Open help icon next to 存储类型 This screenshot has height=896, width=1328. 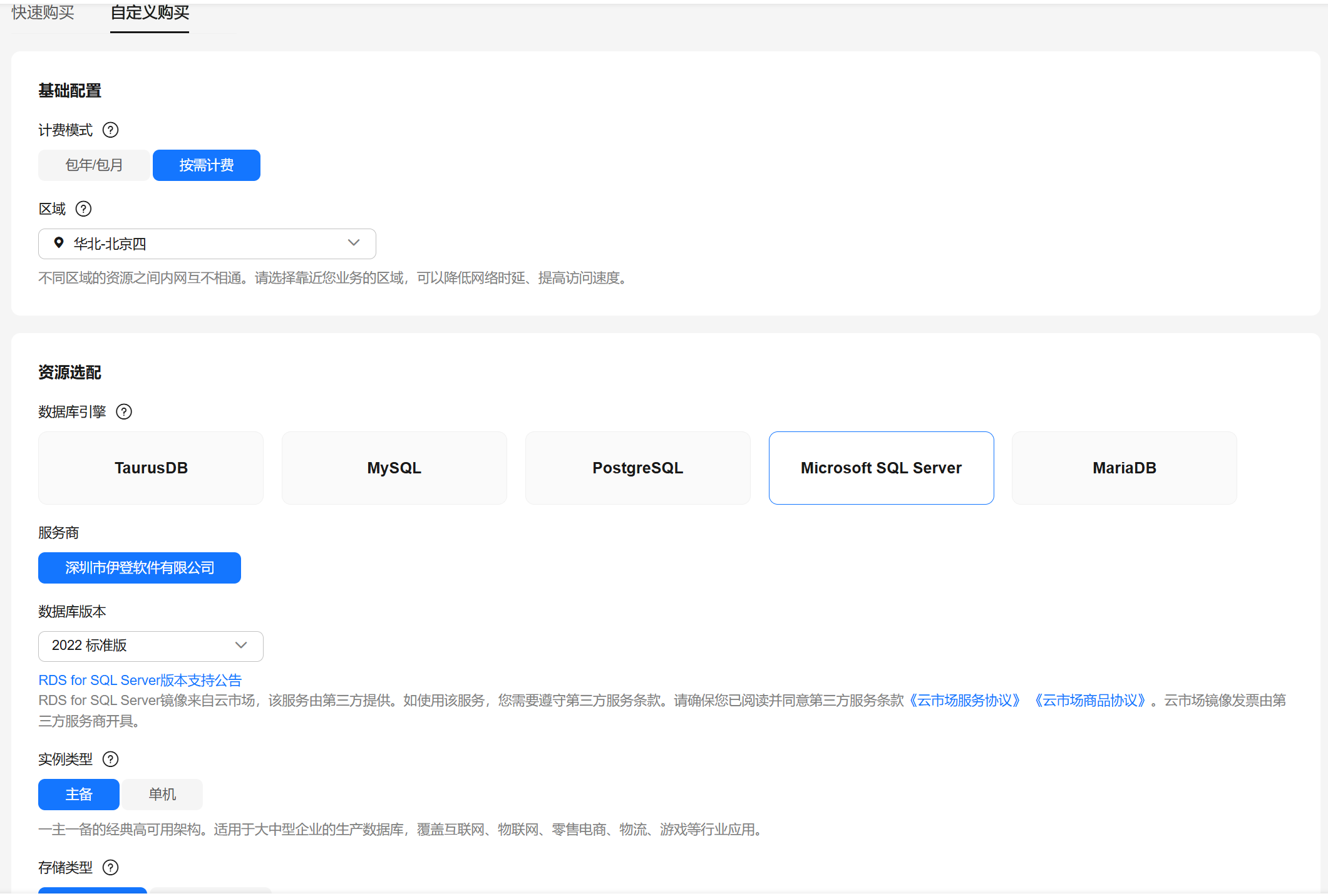click(x=110, y=868)
